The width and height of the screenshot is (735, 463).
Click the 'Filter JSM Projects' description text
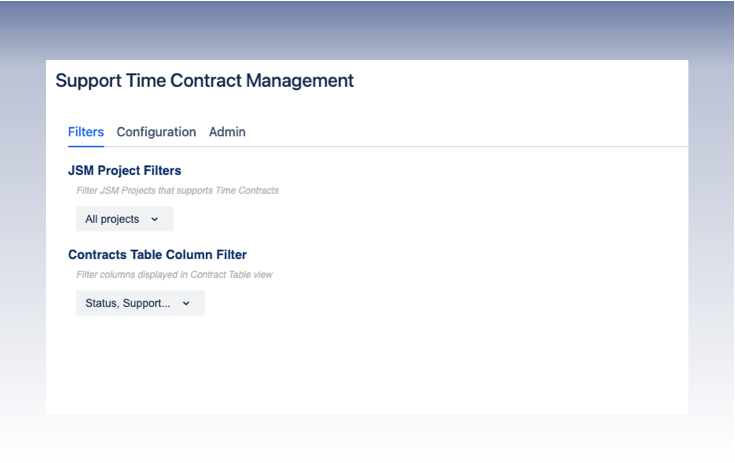(x=177, y=190)
